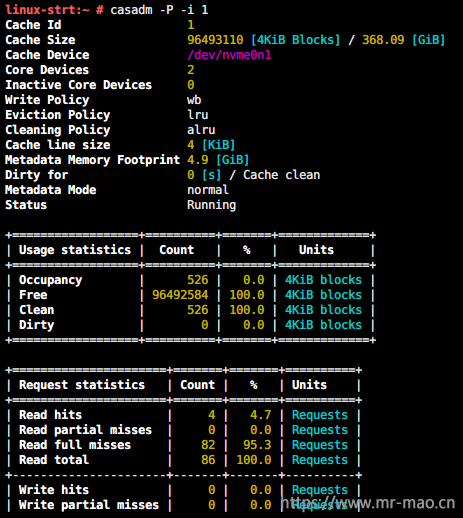Select the Read hits percentage '4.7'
Viewport: 463px width, 518px height.
[261, 415]
